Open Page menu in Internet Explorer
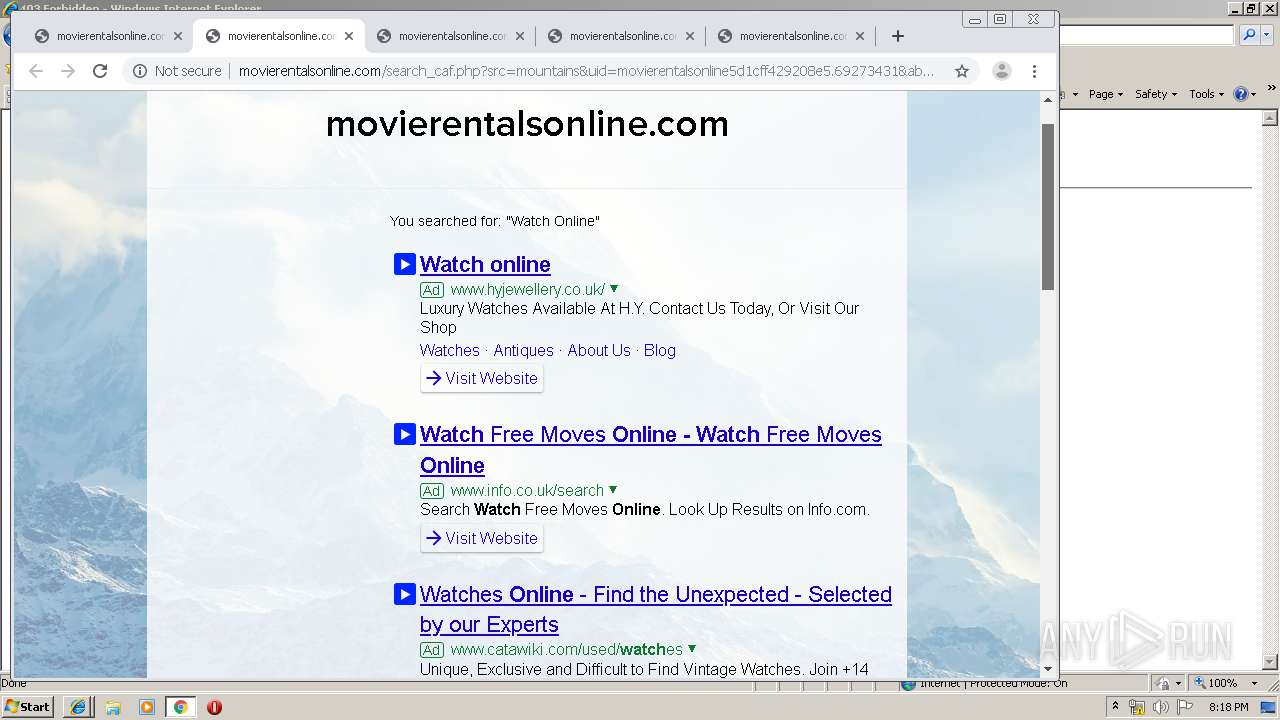This screenshot has height=720, width=1280. [1105, 94]
